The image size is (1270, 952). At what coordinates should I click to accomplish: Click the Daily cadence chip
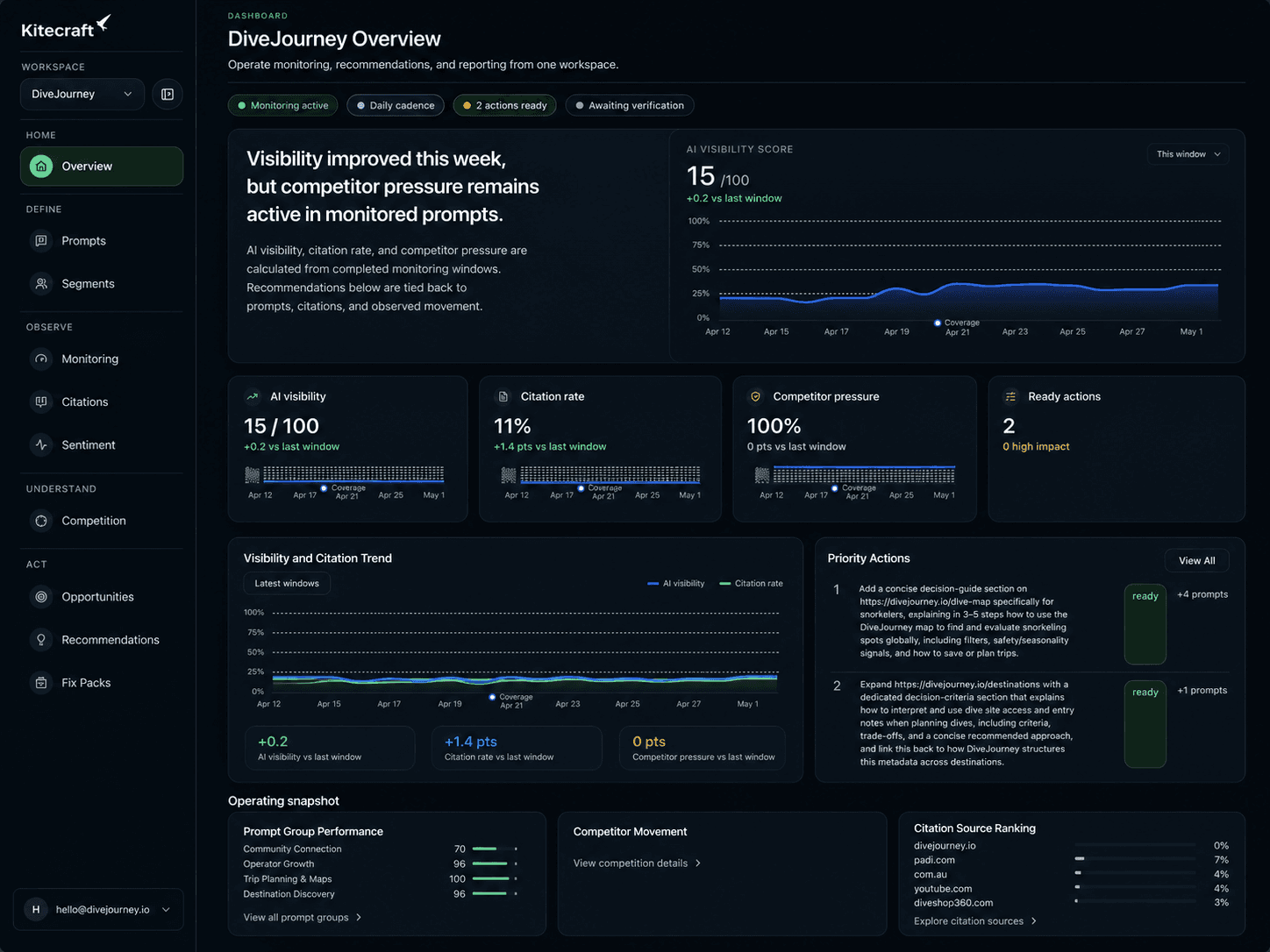click(396, 106)
